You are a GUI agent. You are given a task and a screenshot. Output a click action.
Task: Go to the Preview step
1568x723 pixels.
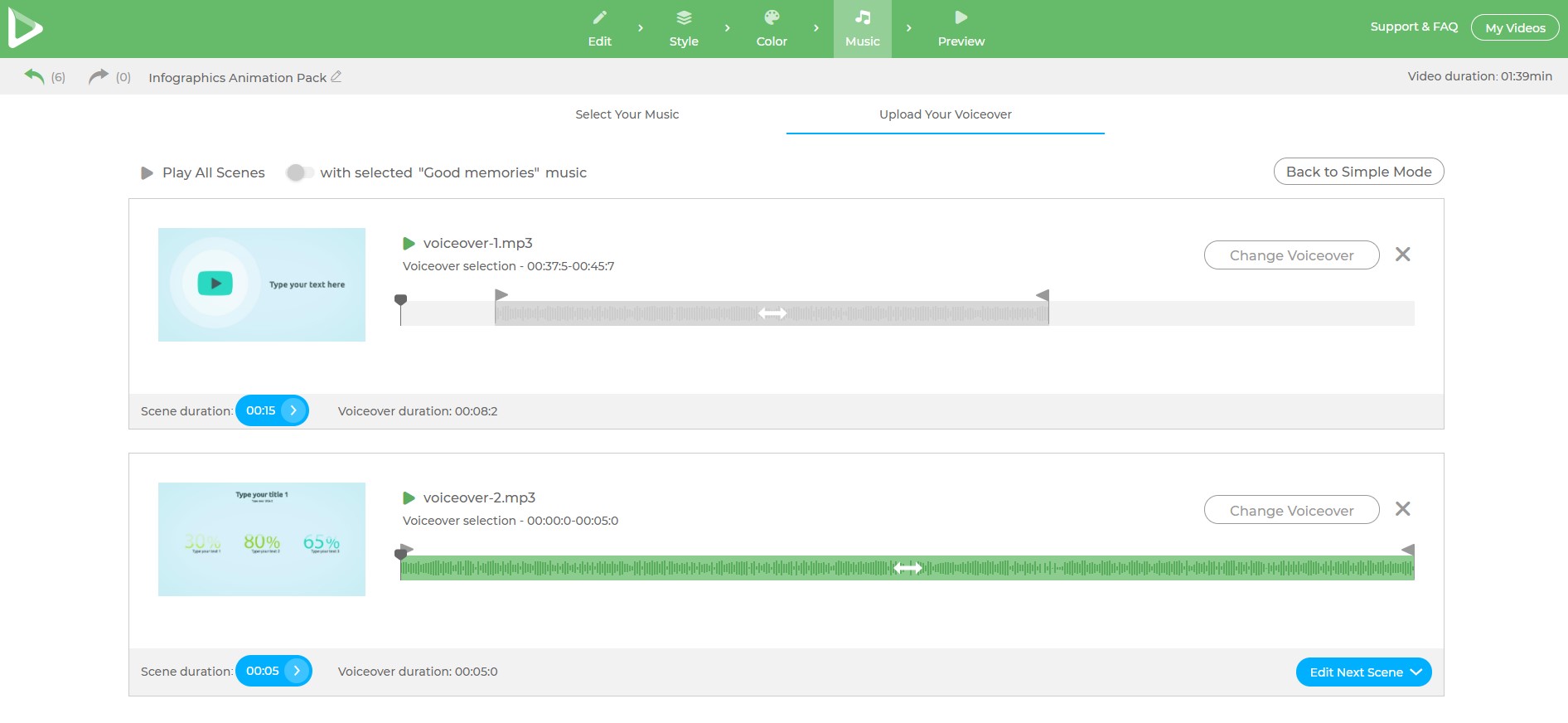[961, 29]
